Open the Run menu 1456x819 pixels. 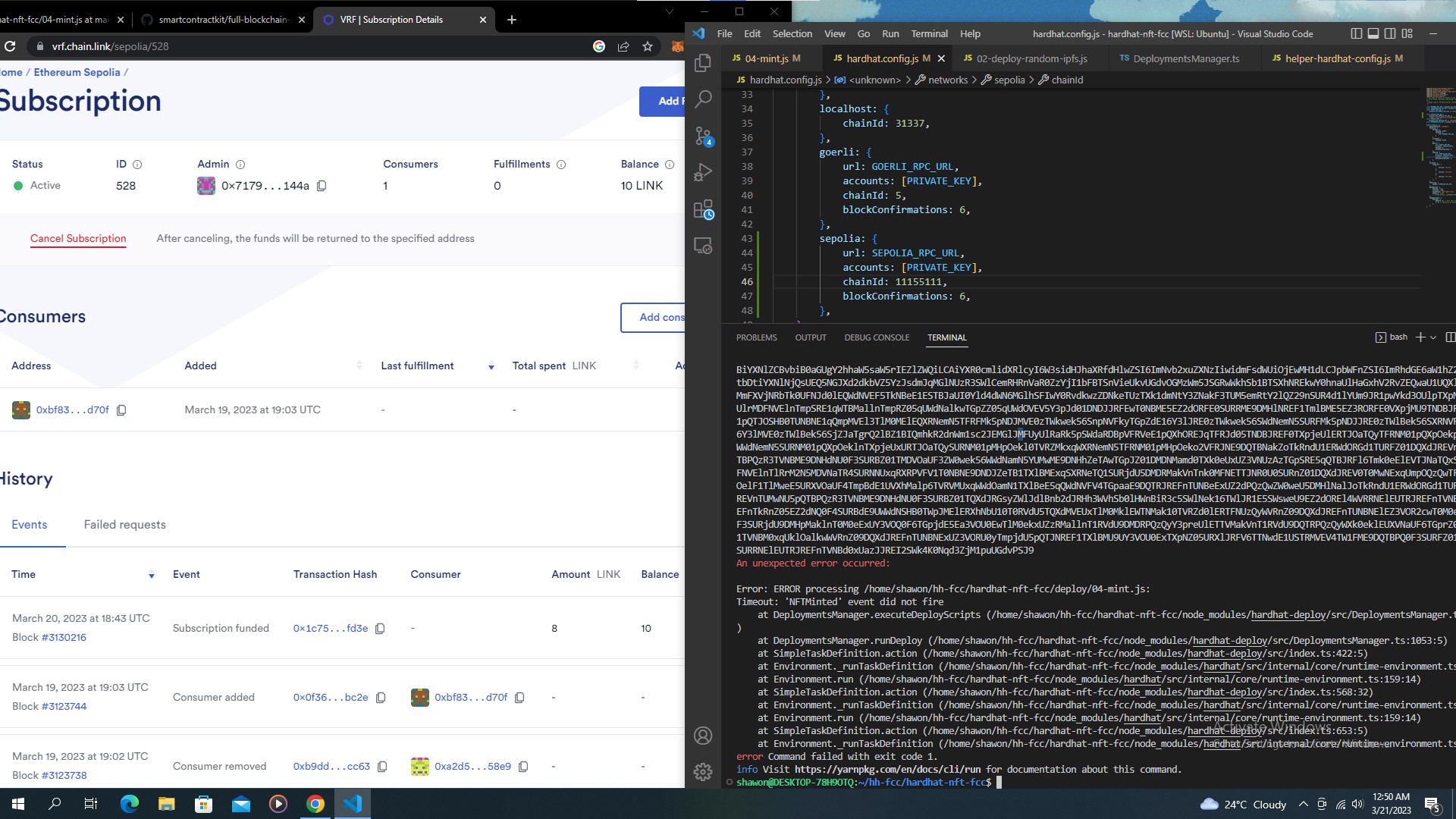pyautogui.click(x=890, y=33)
